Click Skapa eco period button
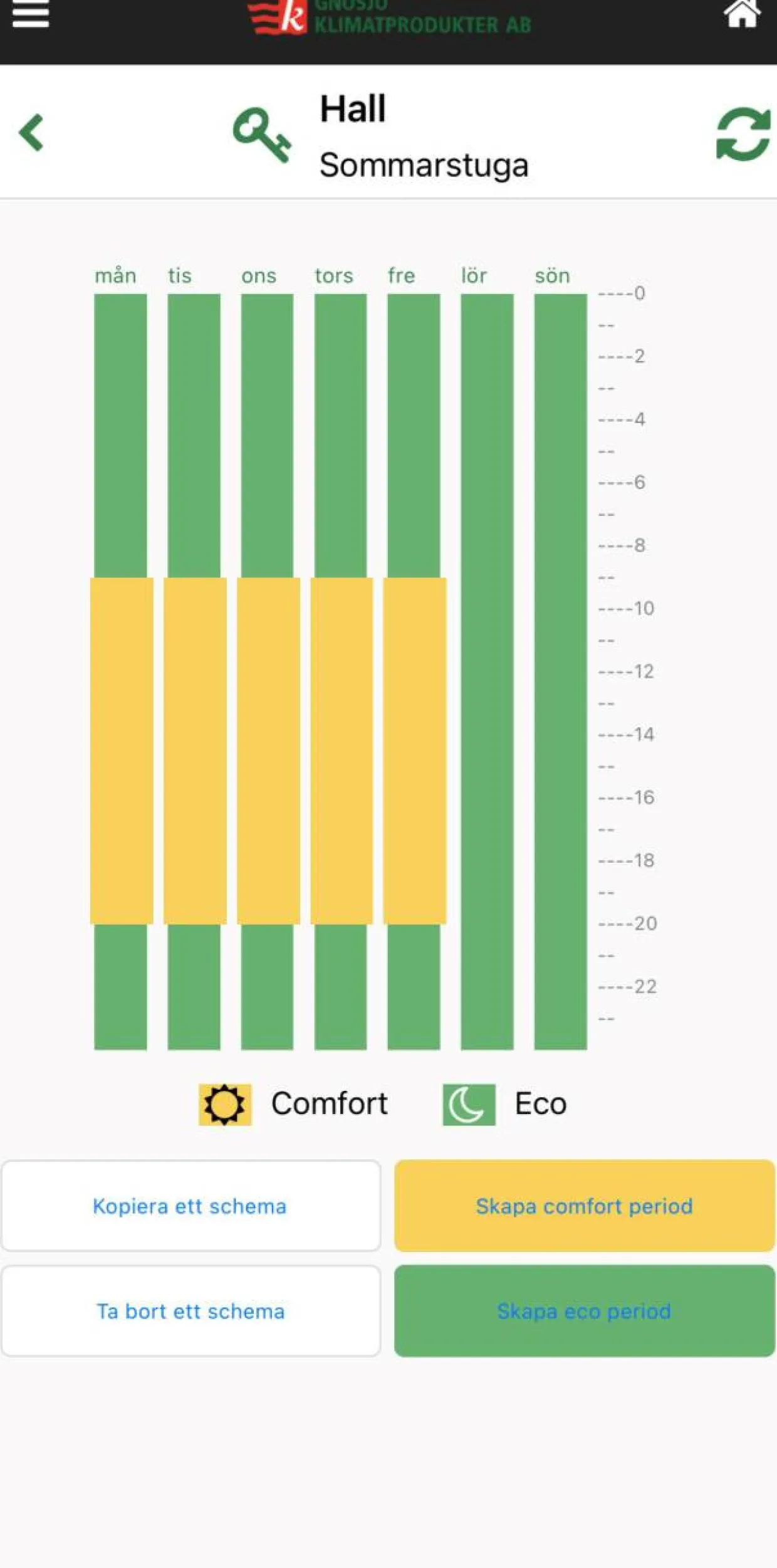Image resolution: width=777 pixels, height=1568 pixels. (585, 1310)
